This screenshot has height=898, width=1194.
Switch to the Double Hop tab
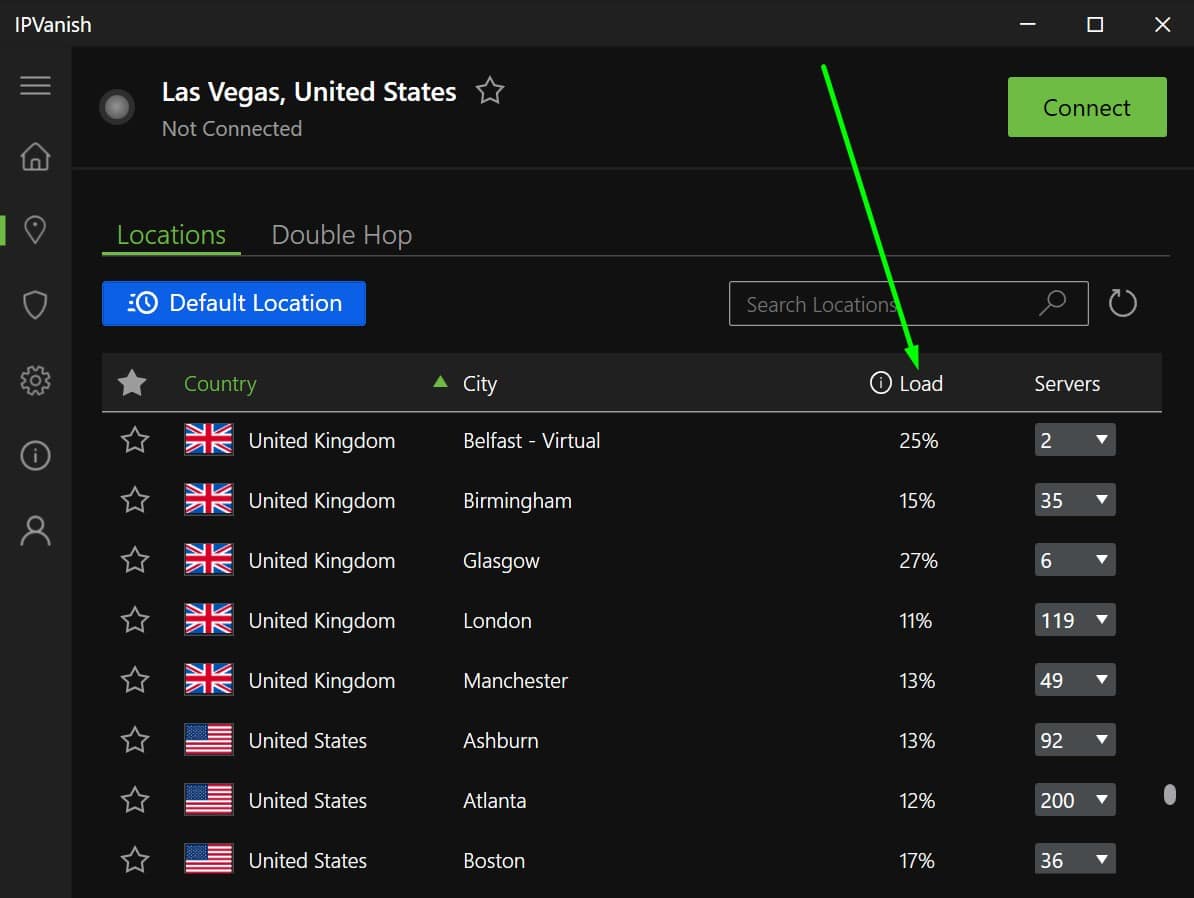341,235
